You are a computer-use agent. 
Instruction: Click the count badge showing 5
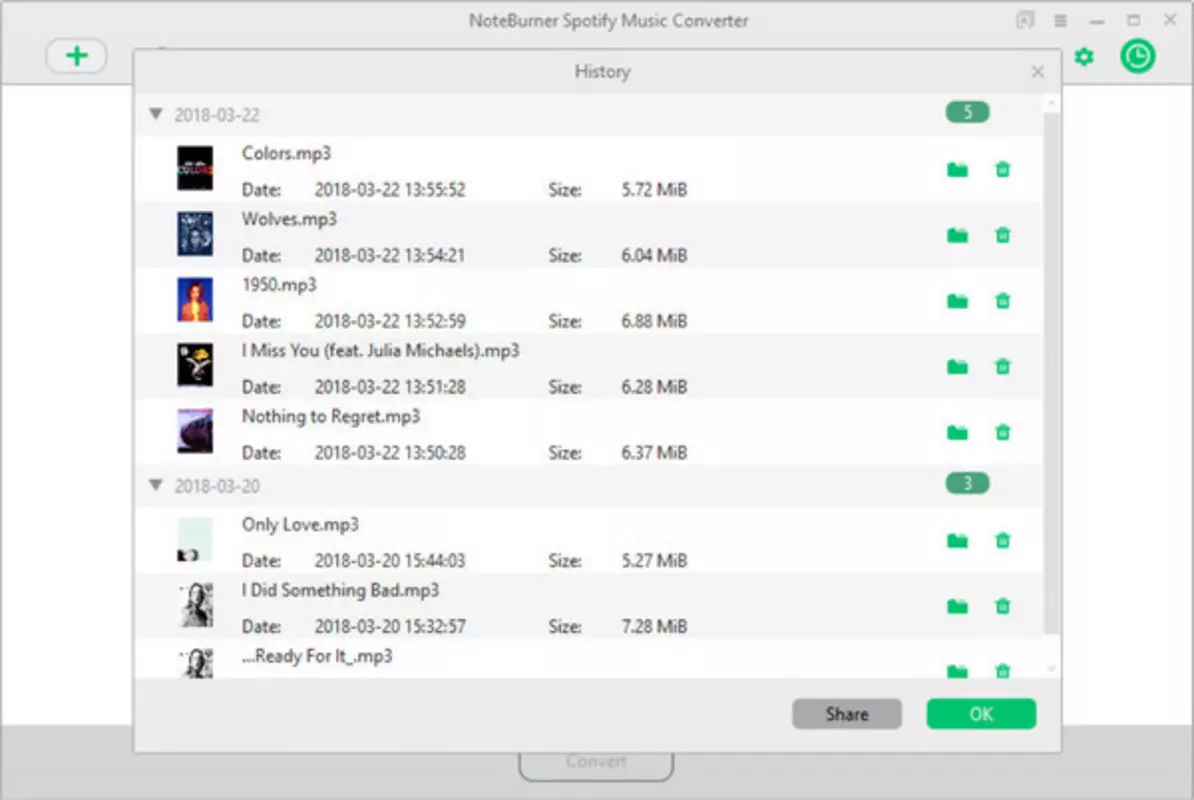pos(967,113)
